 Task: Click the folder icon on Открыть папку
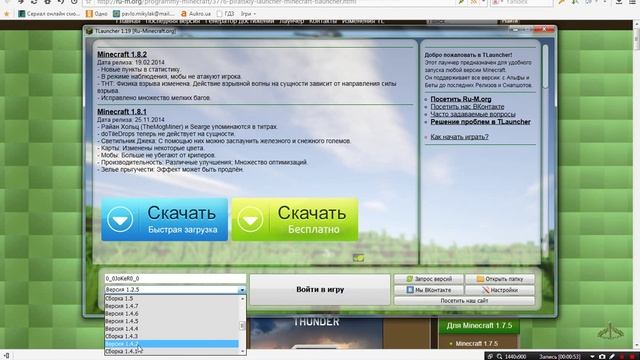[x=480, y=279]
